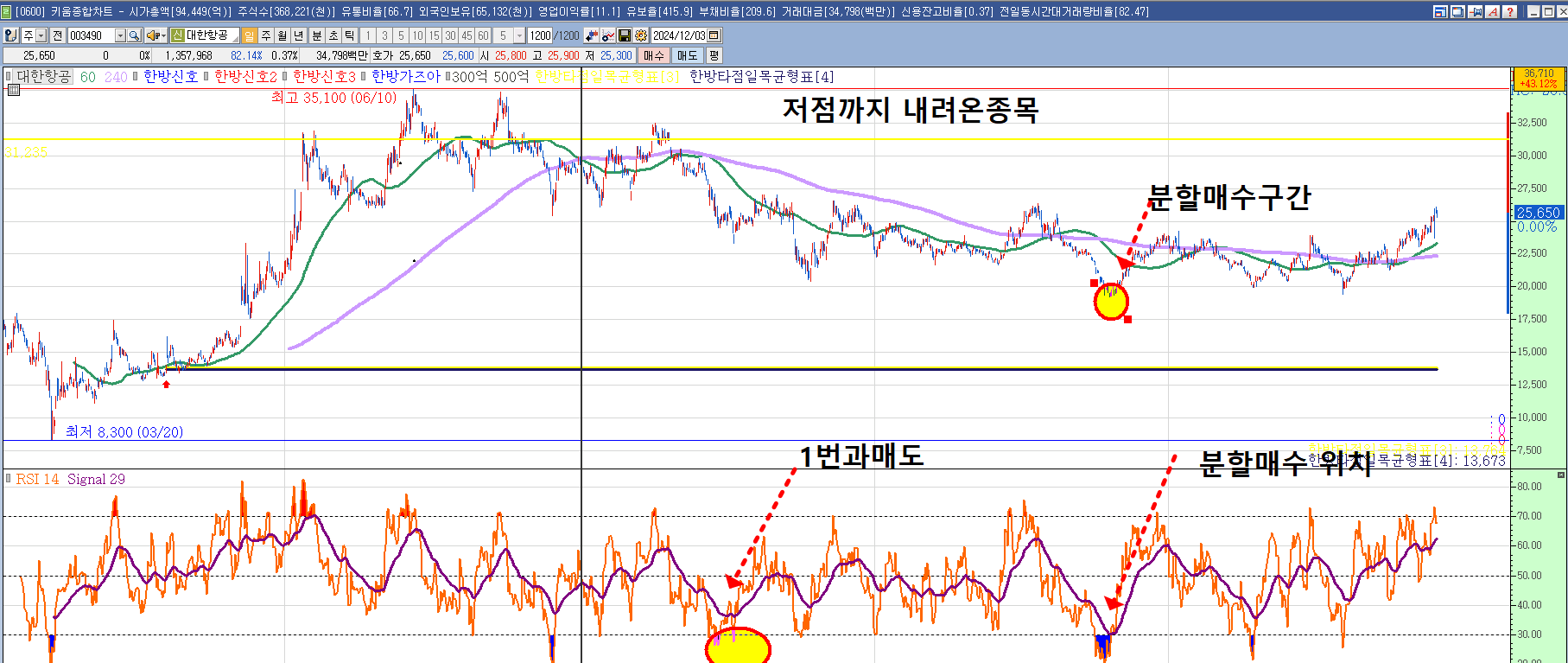
Task: Select the 30 minute interval button
Action: click(x=450, y=35)
